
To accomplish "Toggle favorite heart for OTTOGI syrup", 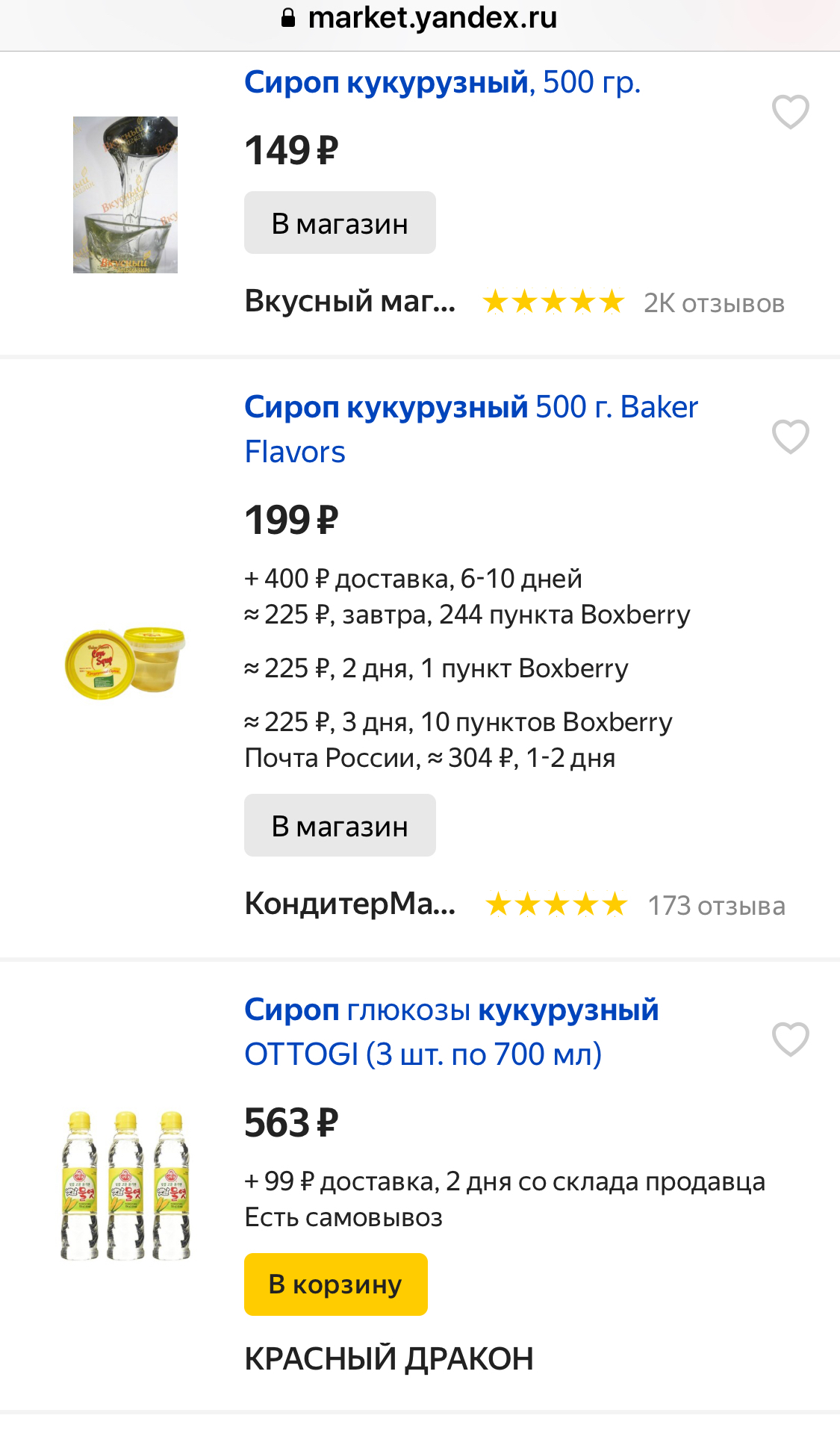I will (x=790, y=1039).
